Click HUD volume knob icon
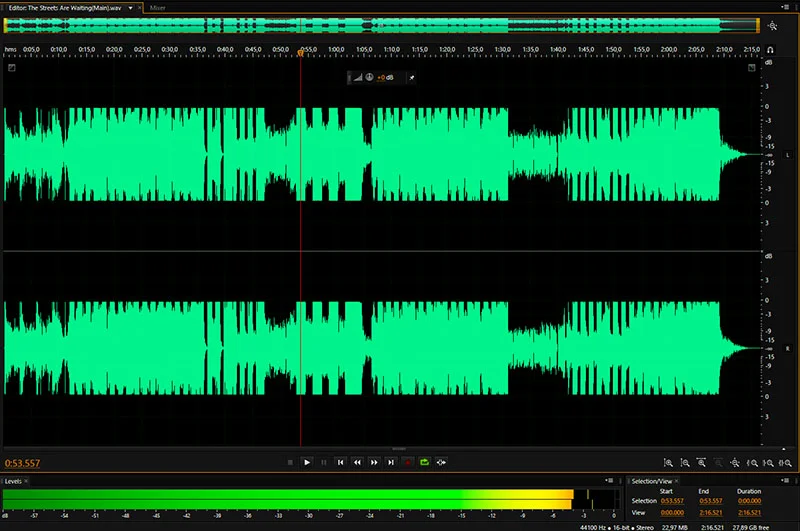Viewport: 800px width, 531px height. coord(369,77)
